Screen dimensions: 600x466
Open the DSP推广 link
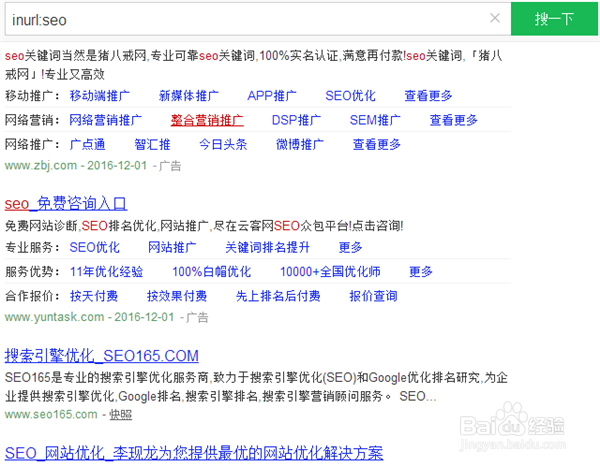[x=296, y=120]
